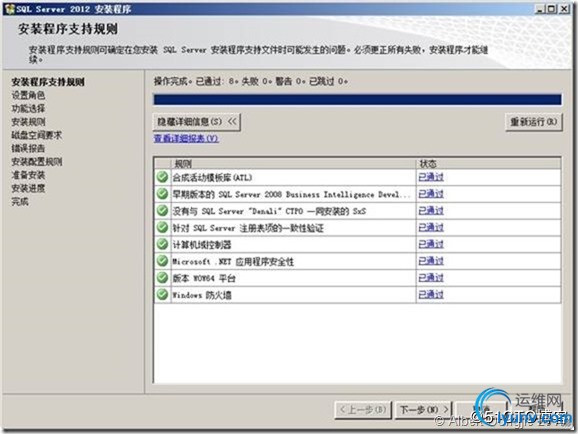Image resolution: width=578 pixels, height=434 pixels.
Task: Click green check icon for 计算机域控制器 row
Action: coord(162,244)
